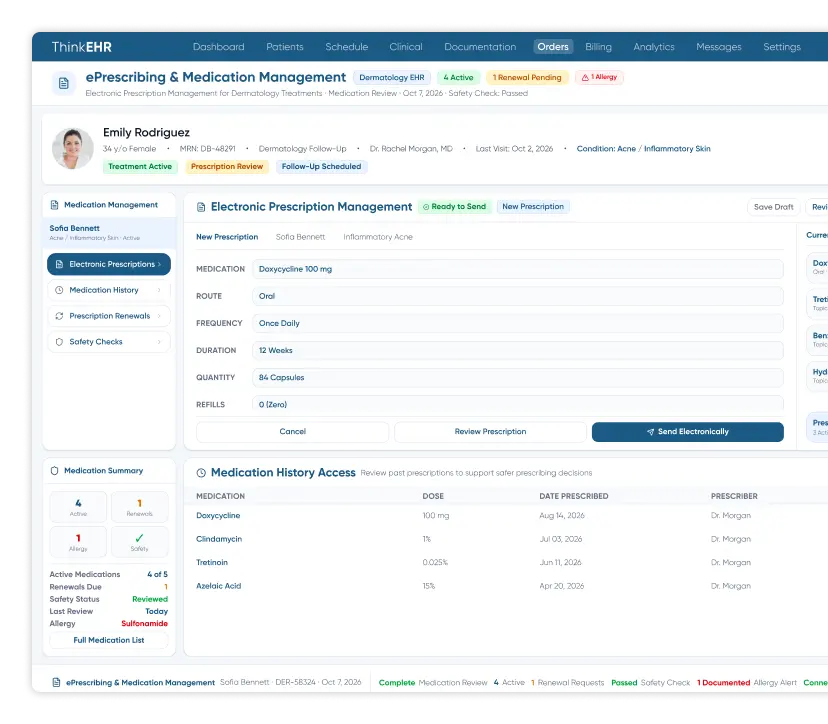Viewport: 828px width, 724px height.
Task: Click the 1 Renewals summary tile
Action: (139, 507)
